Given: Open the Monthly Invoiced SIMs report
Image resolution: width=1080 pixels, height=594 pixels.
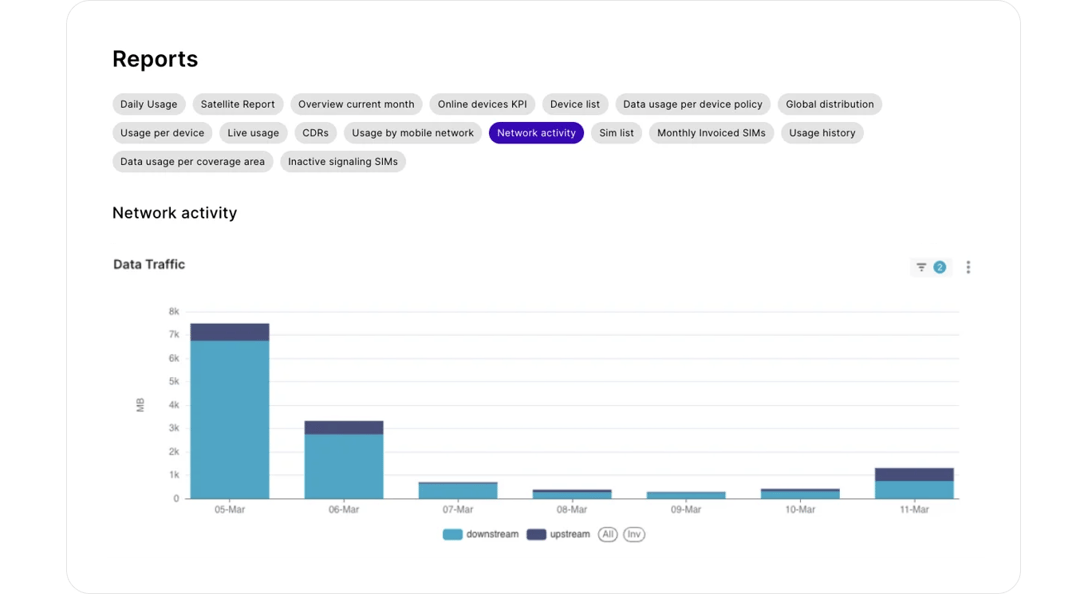Looking at the screenshot, I should click(711, 133).
